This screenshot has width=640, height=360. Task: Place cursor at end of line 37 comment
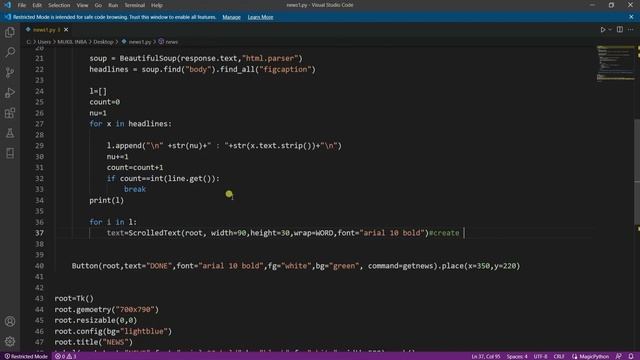coord(463,233)
